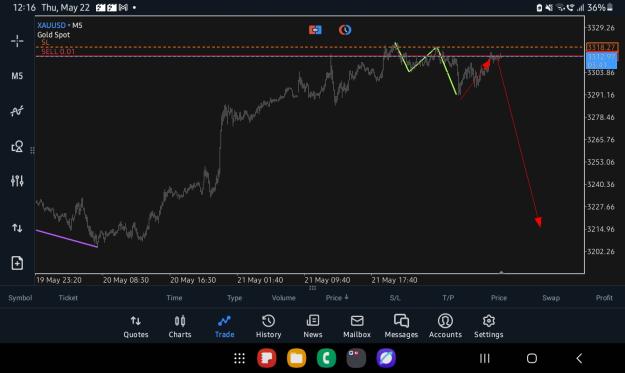Open the purple browser app icon
The image size is (625, 373).
pos(386,358)
